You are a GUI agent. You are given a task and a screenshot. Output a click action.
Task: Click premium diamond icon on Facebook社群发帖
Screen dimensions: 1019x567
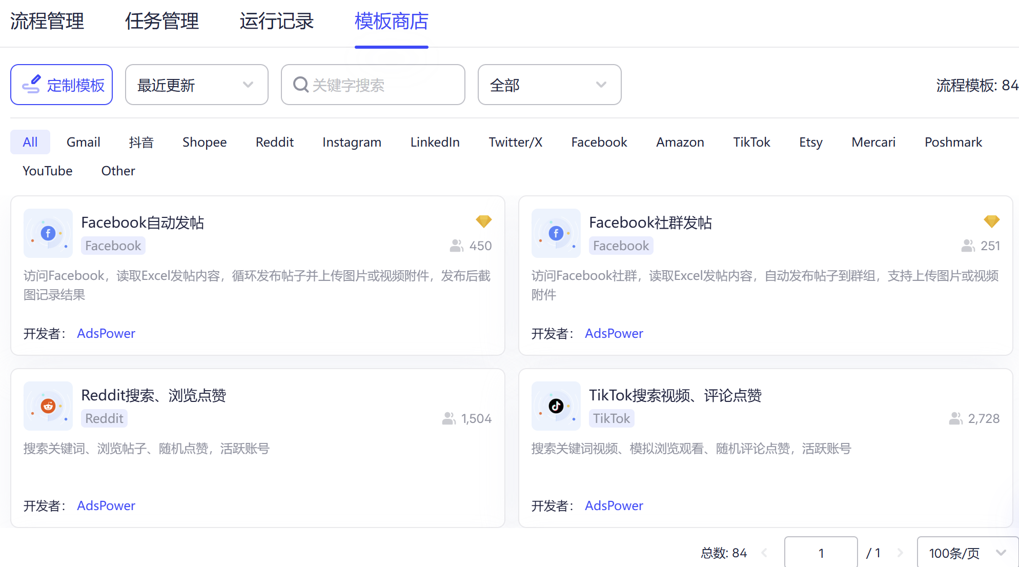click(x=991, y=221)
